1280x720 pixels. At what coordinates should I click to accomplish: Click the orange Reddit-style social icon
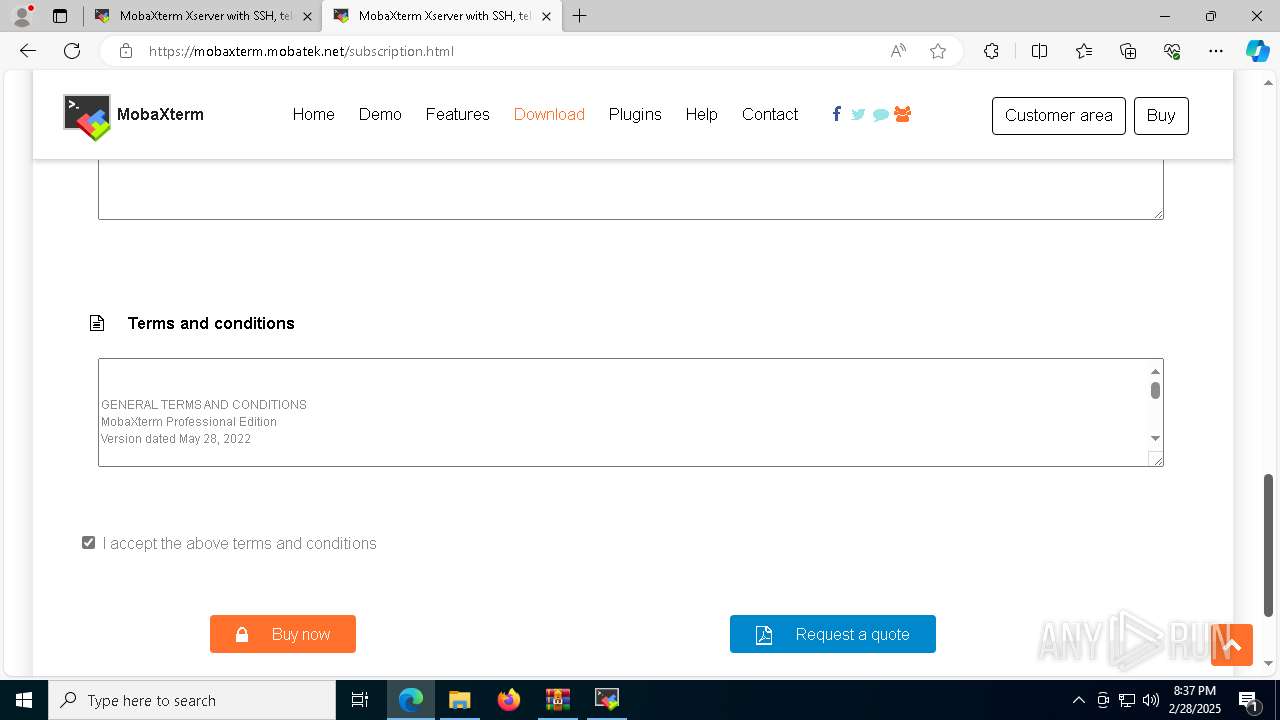(902, 114)
